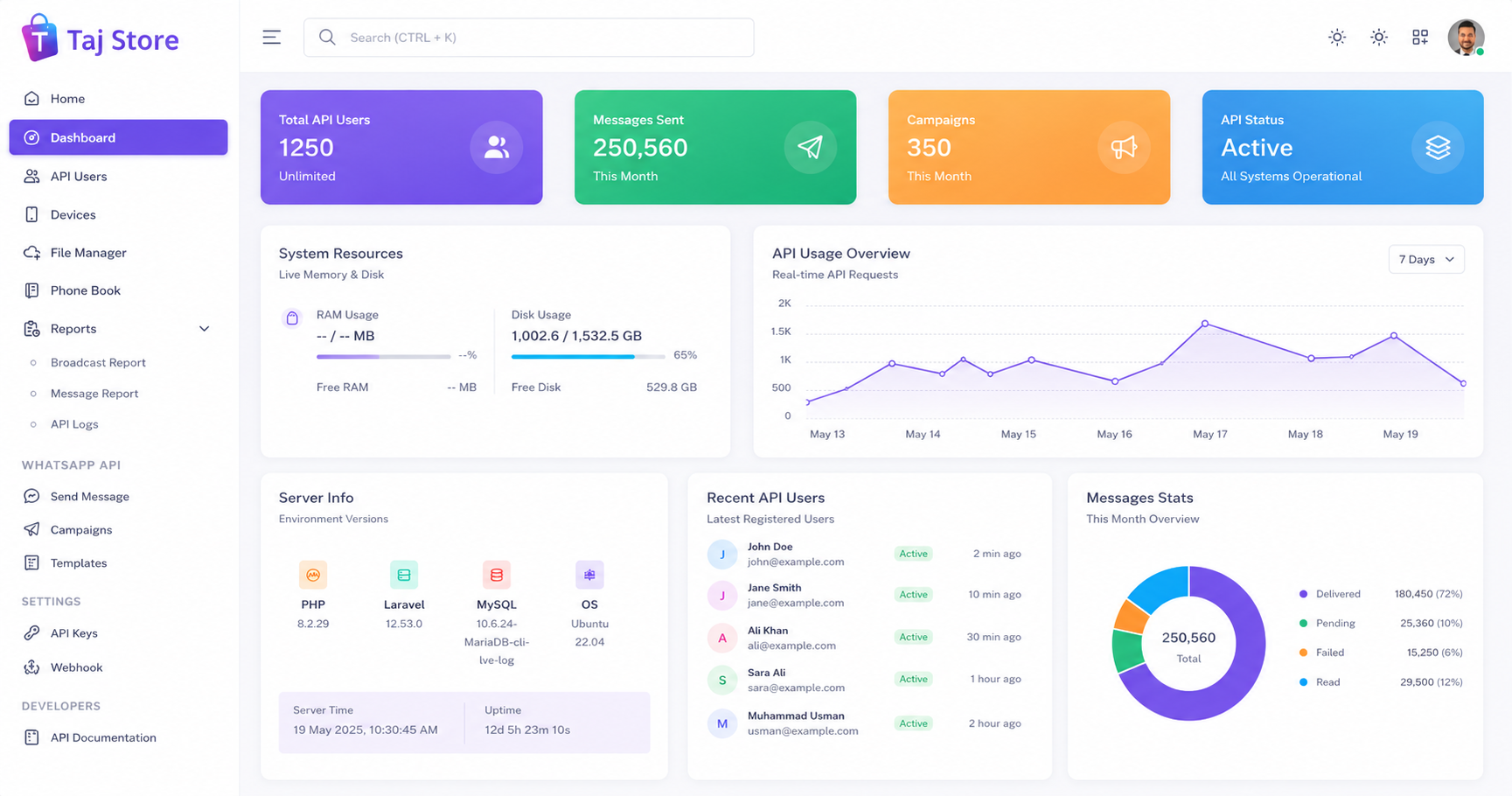Click the megaphone icon on Campaigns card
This screenshot has width=1512, height=796.
point(1124,147)
